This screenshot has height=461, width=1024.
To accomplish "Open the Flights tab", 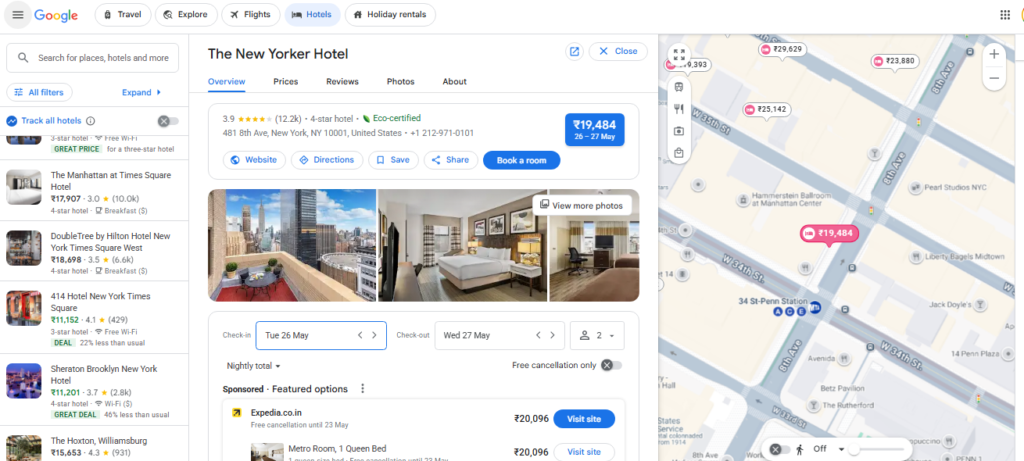I will click(250, 14).
